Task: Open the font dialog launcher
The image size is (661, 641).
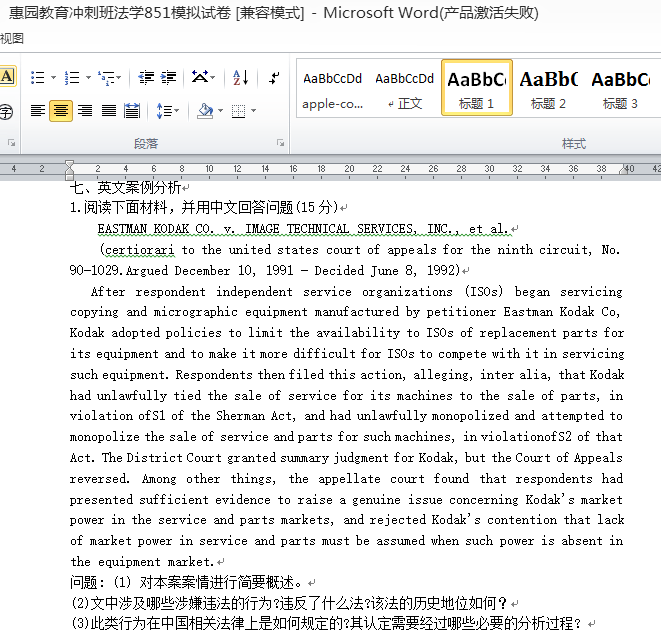Action: (11, 143)
